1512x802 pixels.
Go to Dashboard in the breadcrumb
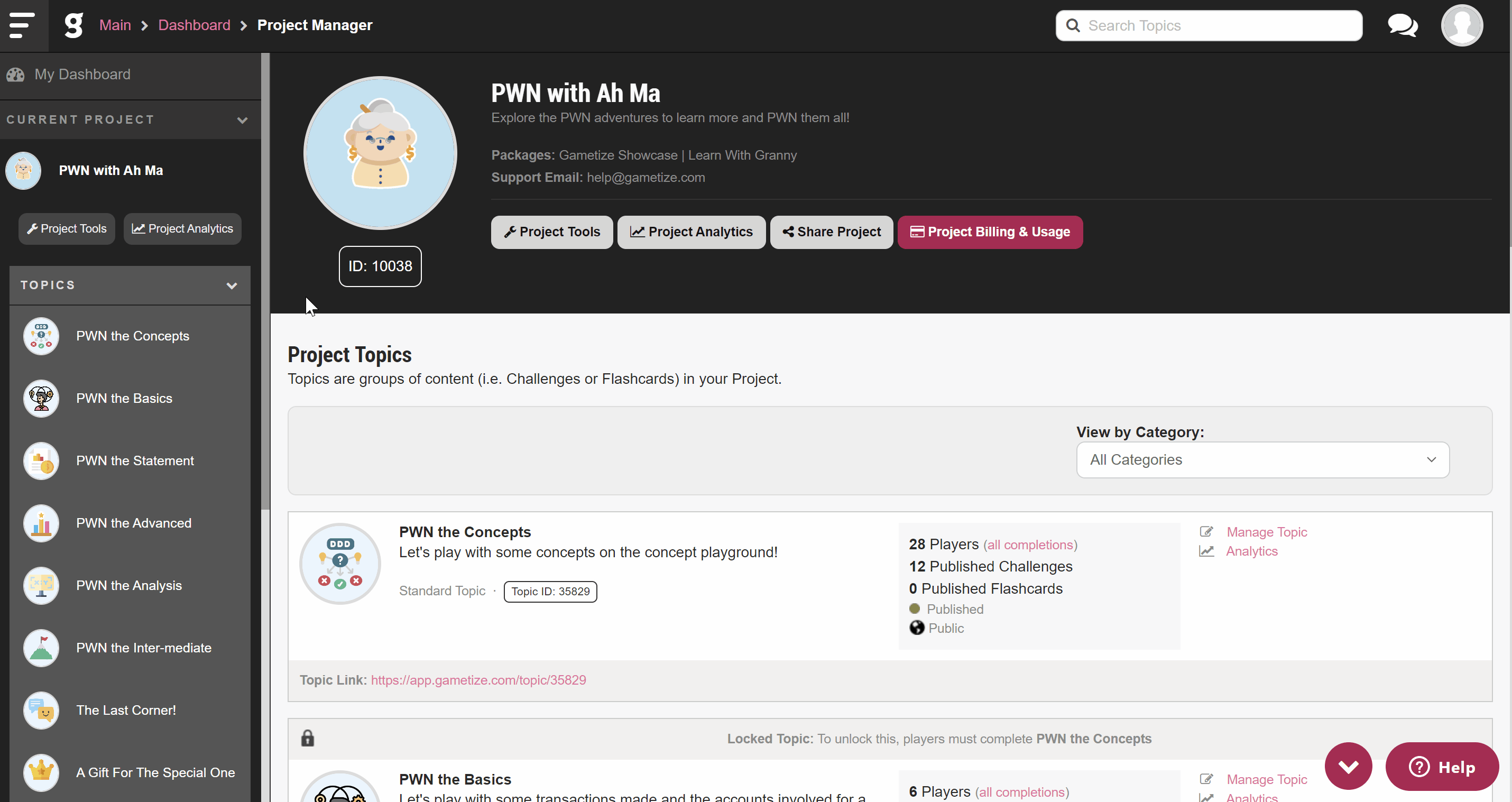[x=194, y=25]
